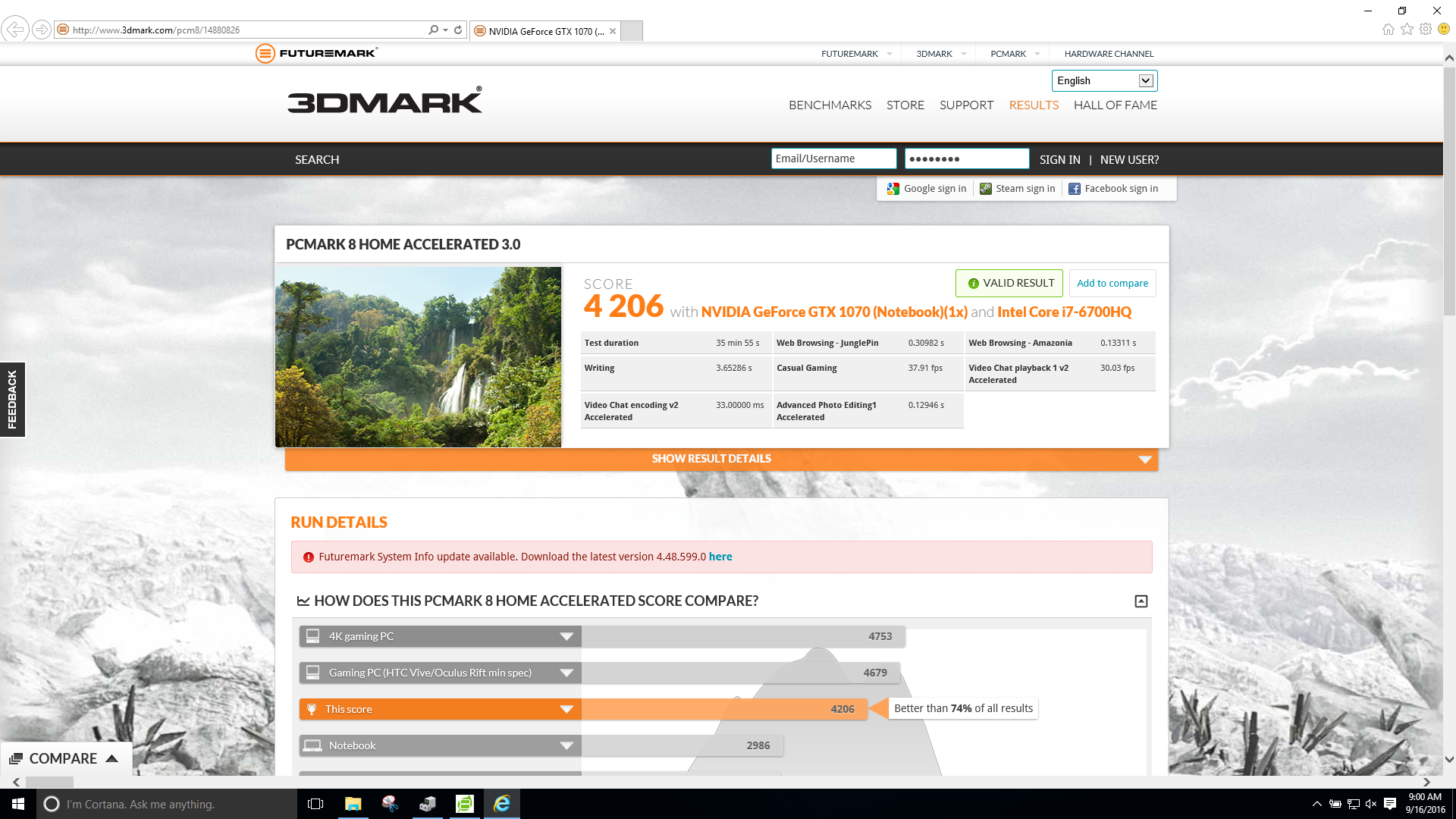Image resolution: width=1456 pixels, height=819 pixels.
Task: Open Internet Explorer taskbar icon
Action: (501, 804)
